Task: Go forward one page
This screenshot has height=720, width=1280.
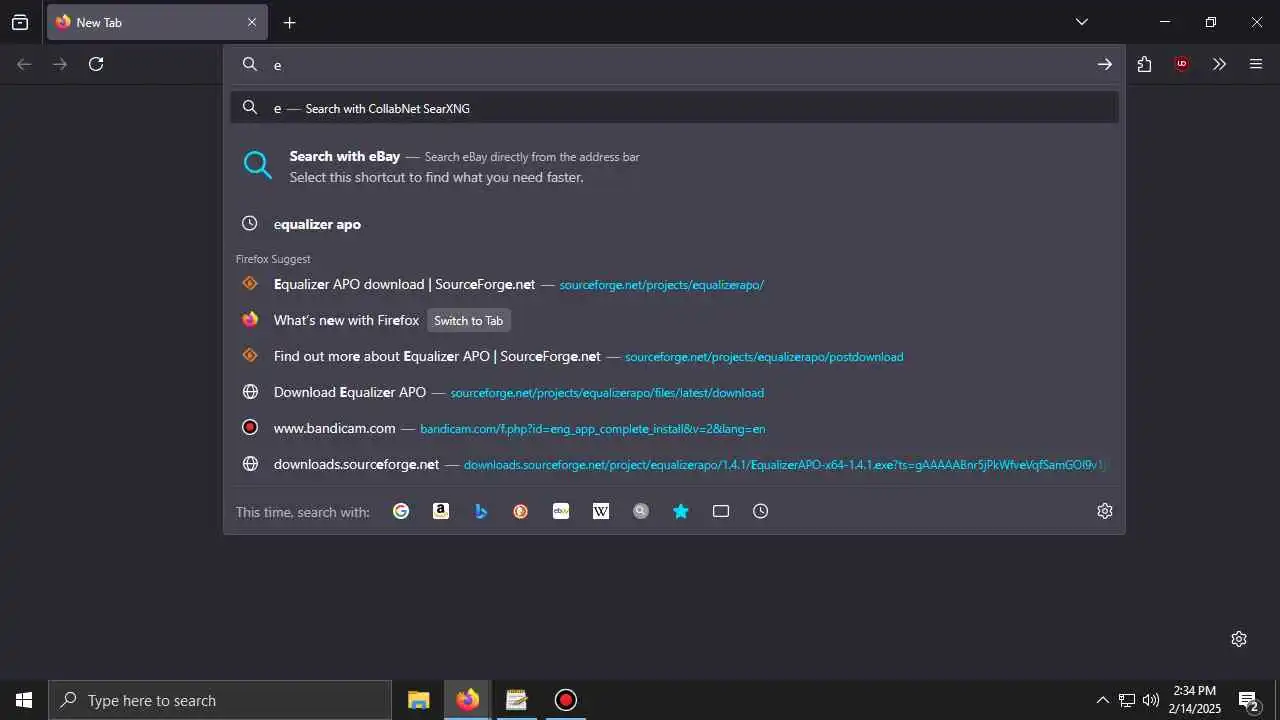Action: pyautogui.click(x=60, y=64)
